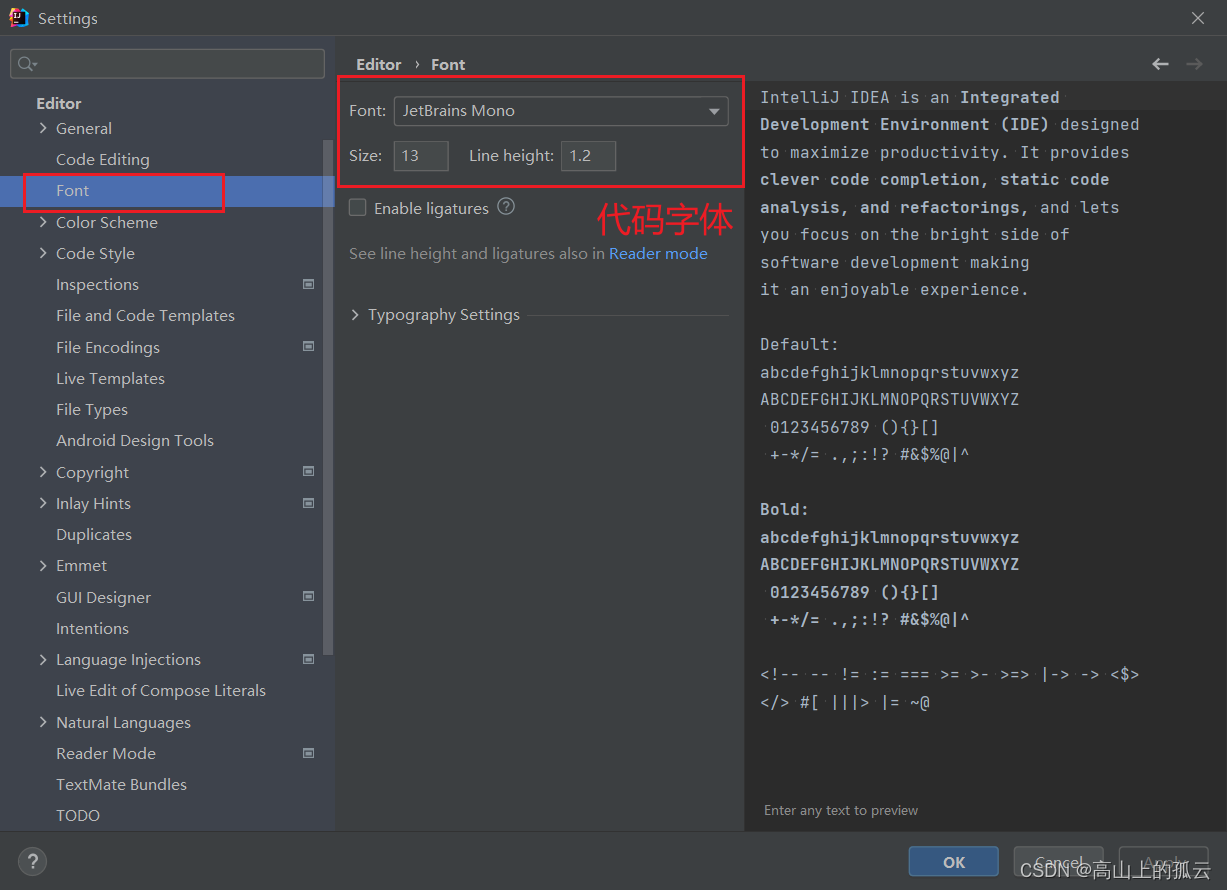Screen dimensions: 1227x890
Task: Expand the Natural Languages node
Action: tap(43, 722)
